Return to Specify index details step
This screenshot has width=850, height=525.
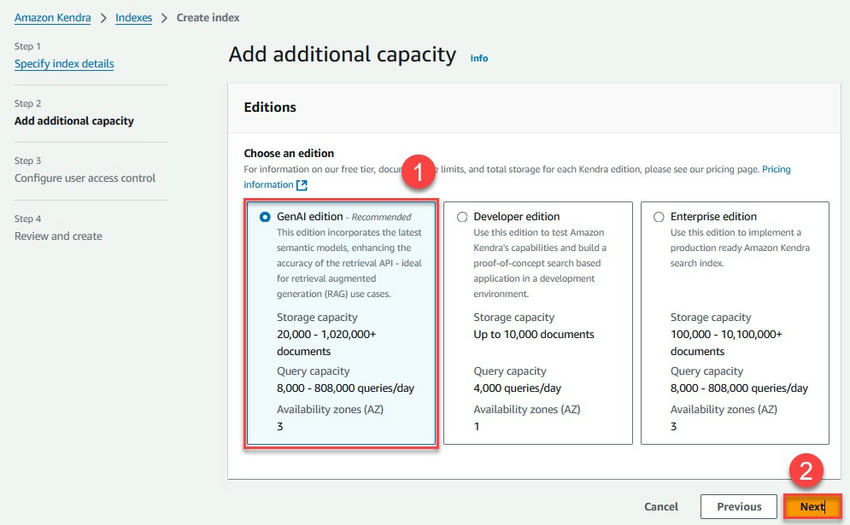pyautogui.click(x=64, y=64)
